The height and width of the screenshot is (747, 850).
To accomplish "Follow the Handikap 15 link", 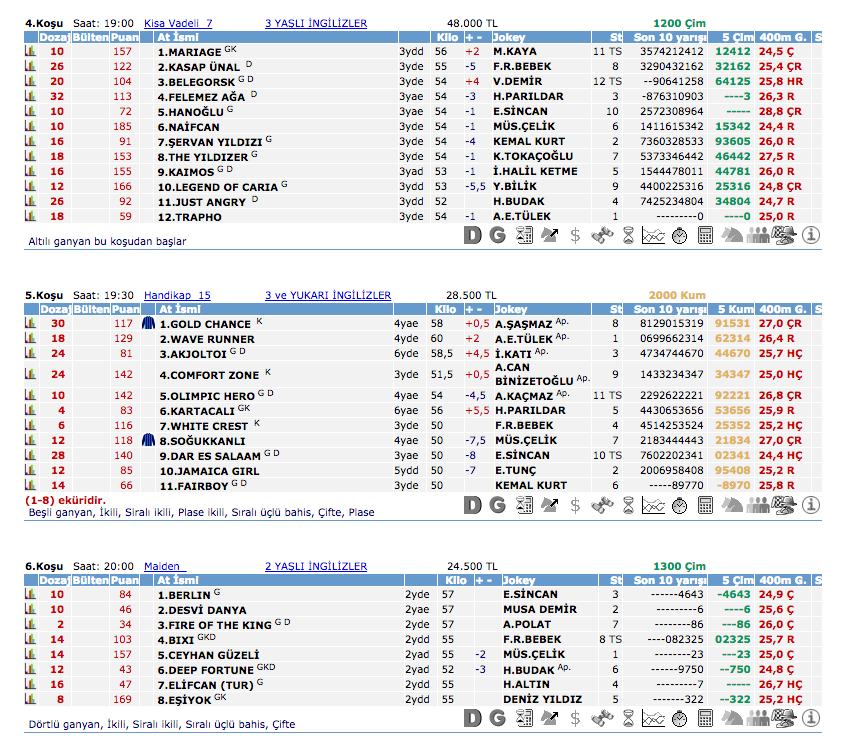I will (177, 295).
